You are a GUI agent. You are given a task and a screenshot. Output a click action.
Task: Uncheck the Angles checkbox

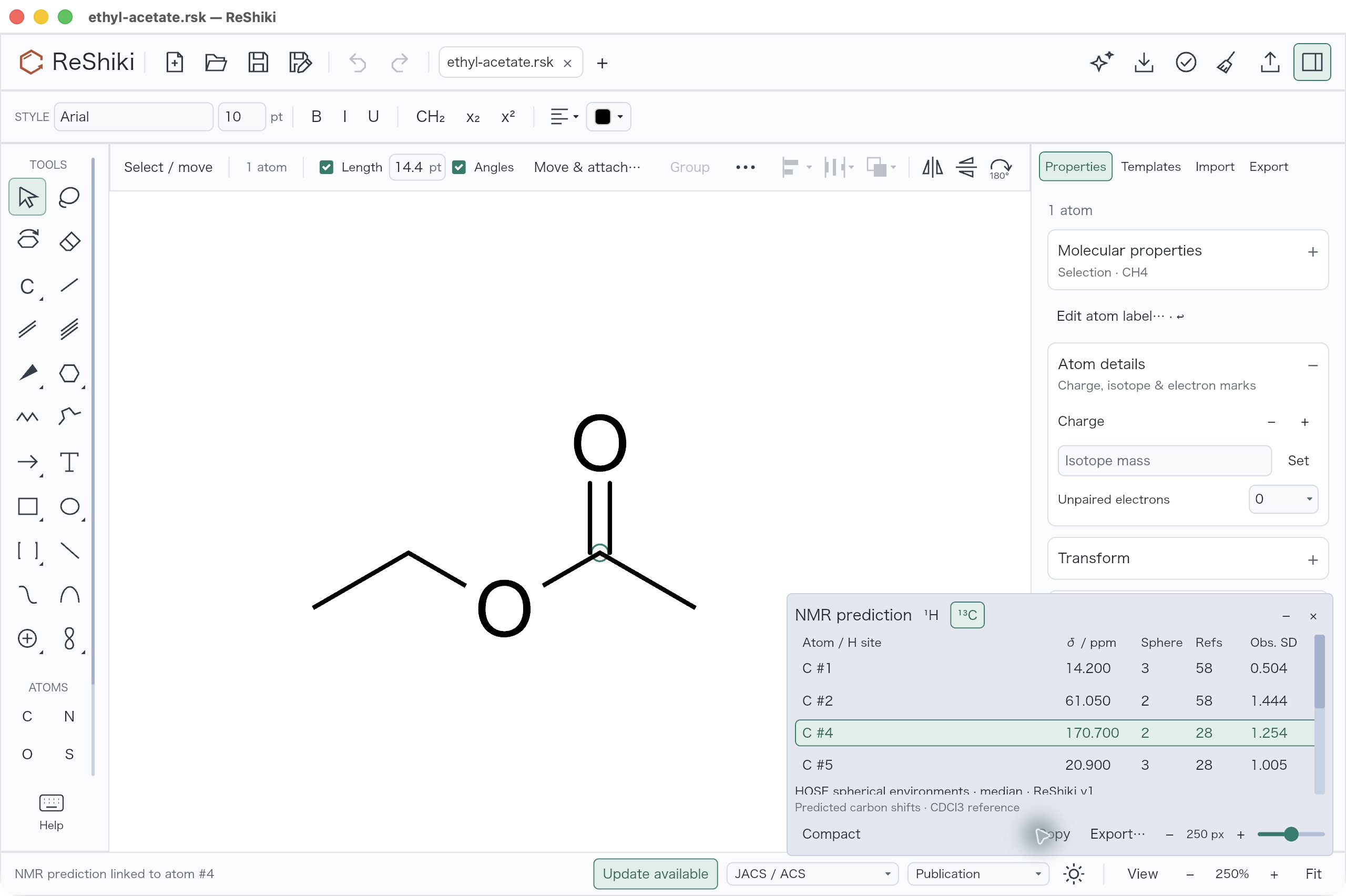459,167
